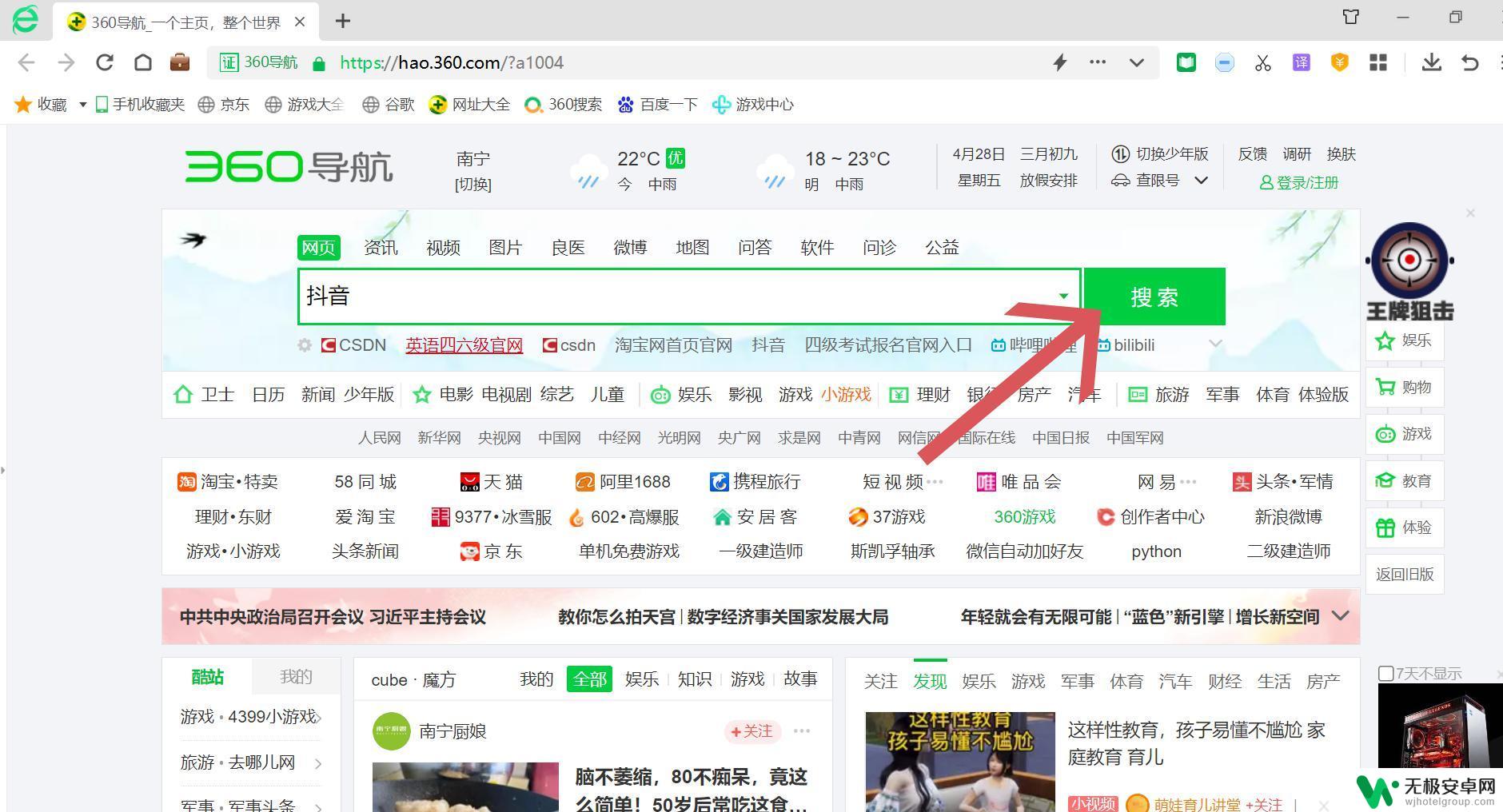Select the 软件 search tab

tap(817, 248)
